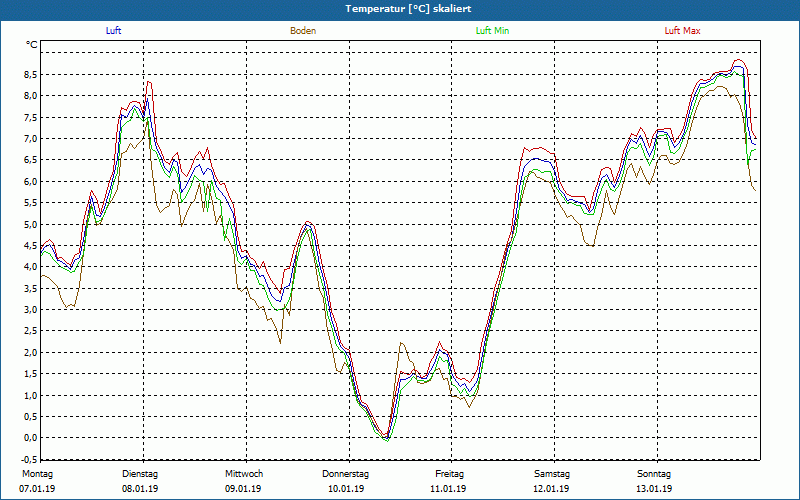Click the 6,0 y-axis value
This screenshot has height=500, width=800.
click(30, 182)
